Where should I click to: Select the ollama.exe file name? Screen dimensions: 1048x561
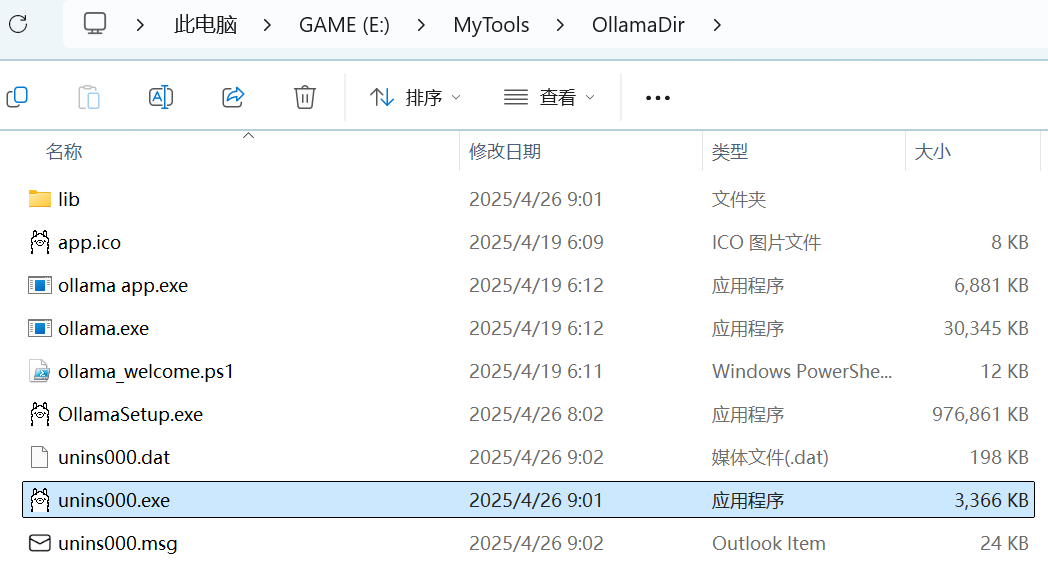[x=104, y=328]
